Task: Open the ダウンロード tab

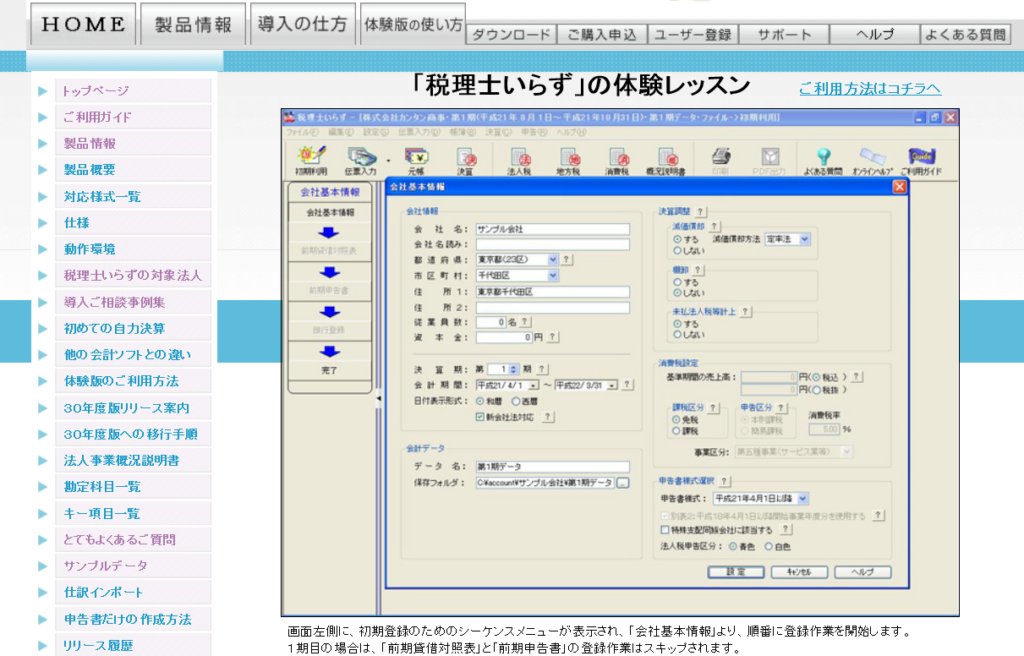Action: (x=511, y=35)
